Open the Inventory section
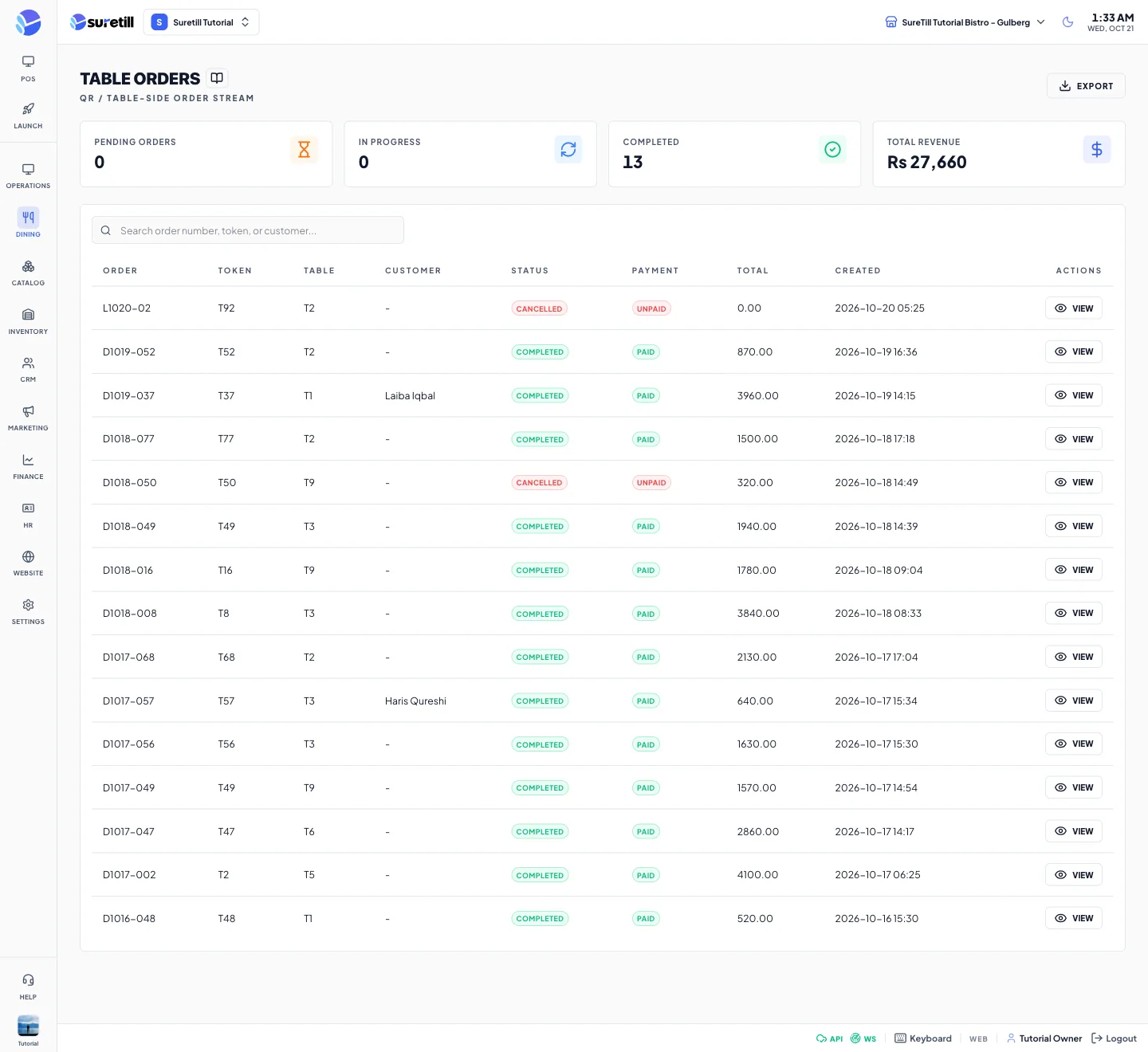1148x1052 pixels. pyautogui.click(x=28, y=320)
